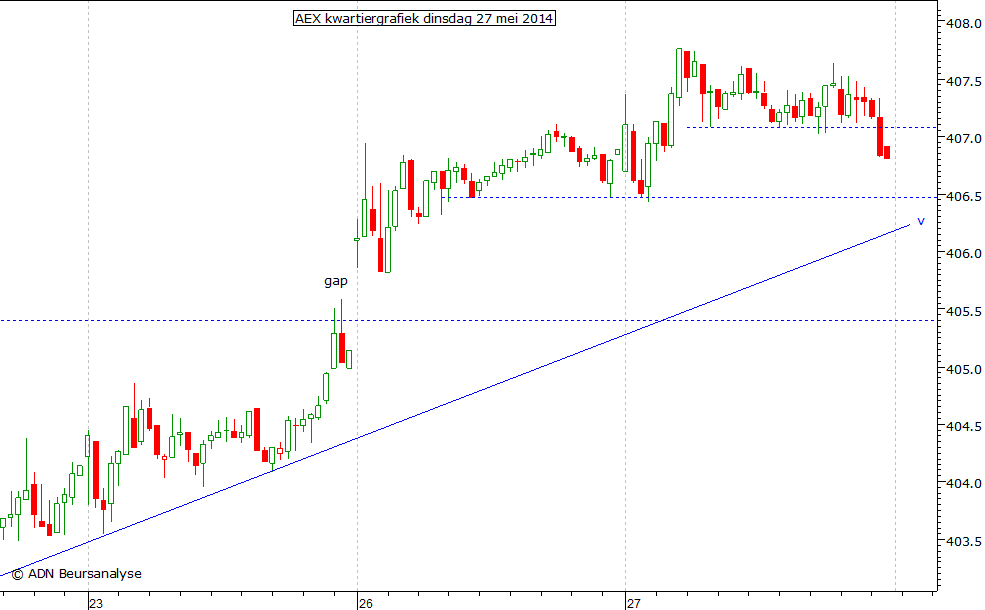
Task: Click the price label 404.0
Action: tap(964, 484)
